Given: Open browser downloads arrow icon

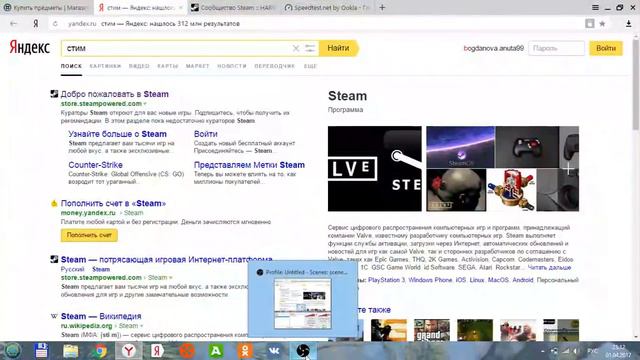Looking at the screenshot, I should [x=629, y=24].
